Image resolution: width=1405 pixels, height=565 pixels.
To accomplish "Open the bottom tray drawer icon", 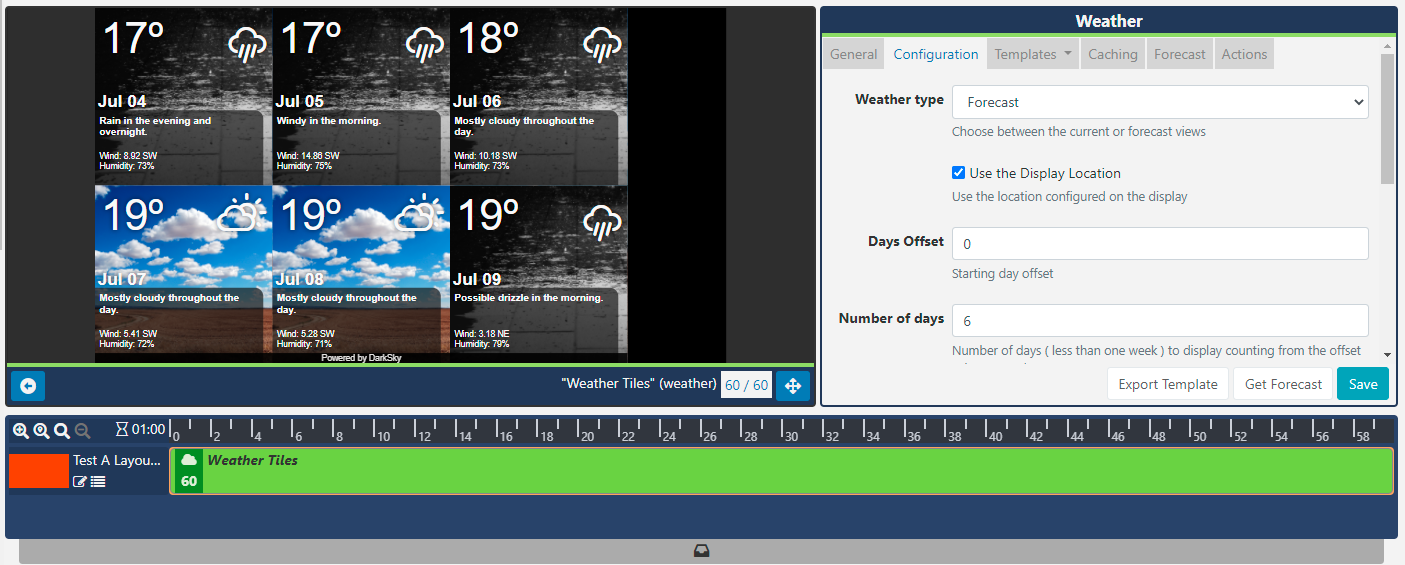I will 701,551.
